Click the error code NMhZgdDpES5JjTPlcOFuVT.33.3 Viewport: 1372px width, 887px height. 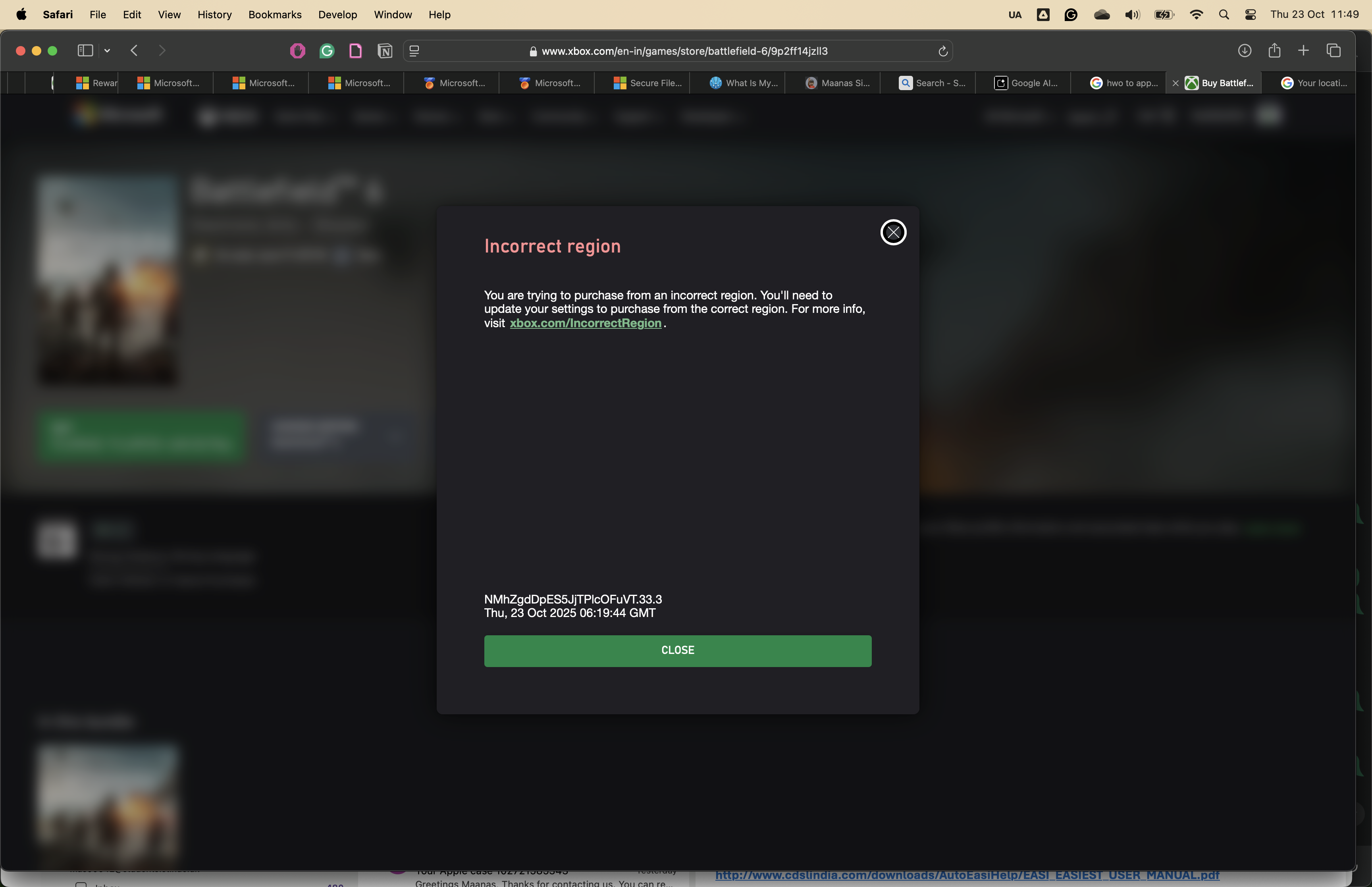pos(573,600)
